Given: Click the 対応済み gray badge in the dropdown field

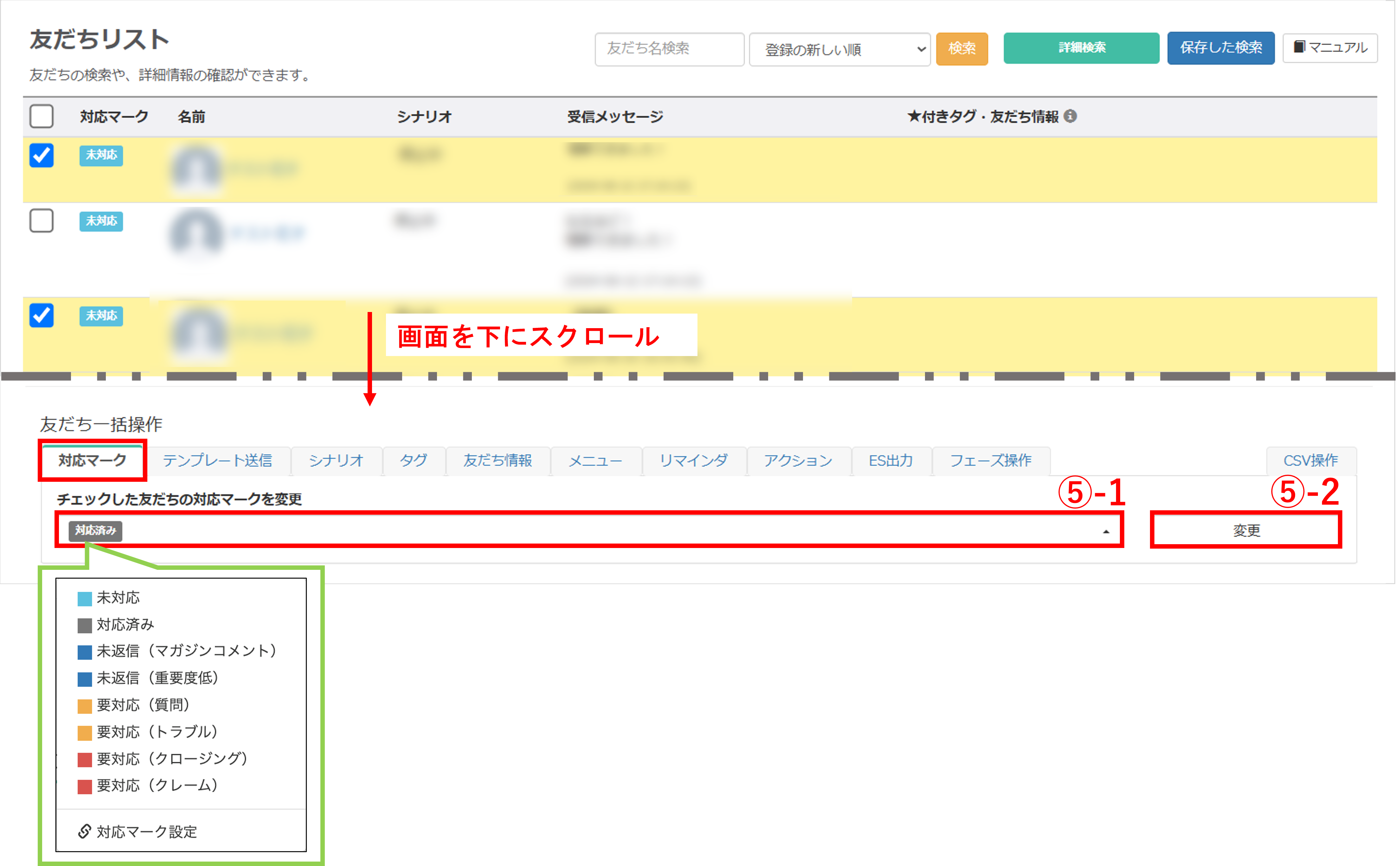Looking at the screenshot, I should (95, 531).
